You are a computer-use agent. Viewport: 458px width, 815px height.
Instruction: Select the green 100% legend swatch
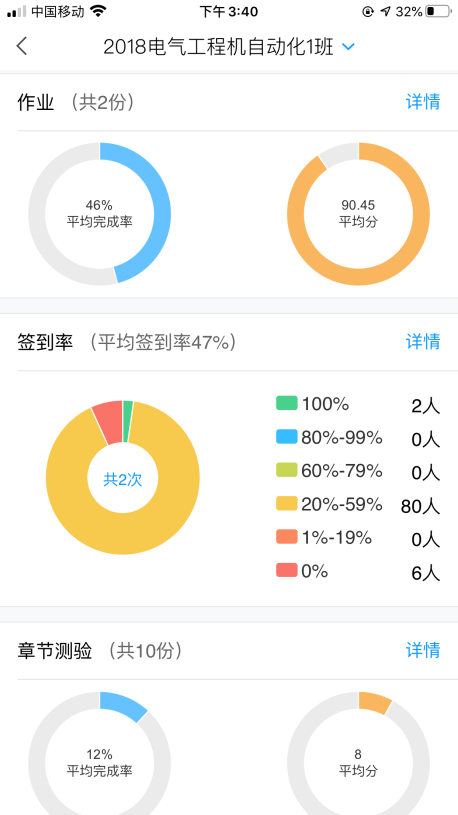click(286, 403)
